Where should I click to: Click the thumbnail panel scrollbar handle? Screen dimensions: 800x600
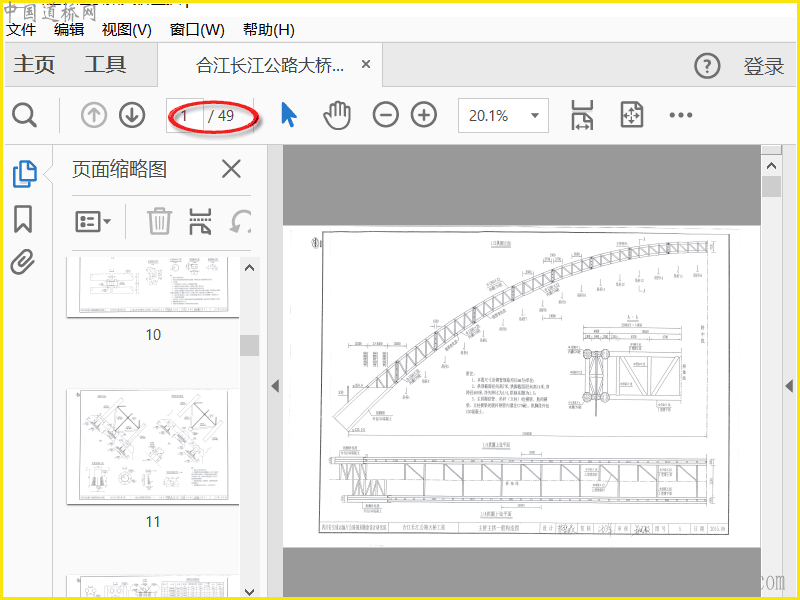249,345
